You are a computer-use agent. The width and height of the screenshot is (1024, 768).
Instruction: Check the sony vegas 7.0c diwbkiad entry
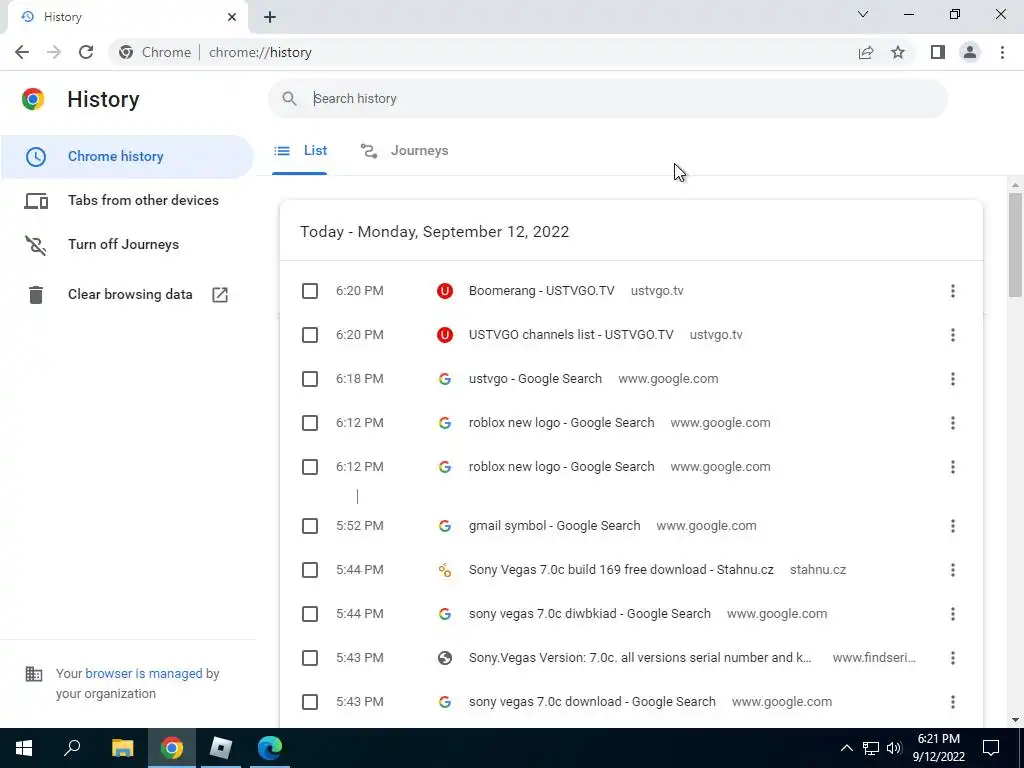pyautogui.click(x=310, y=614)
